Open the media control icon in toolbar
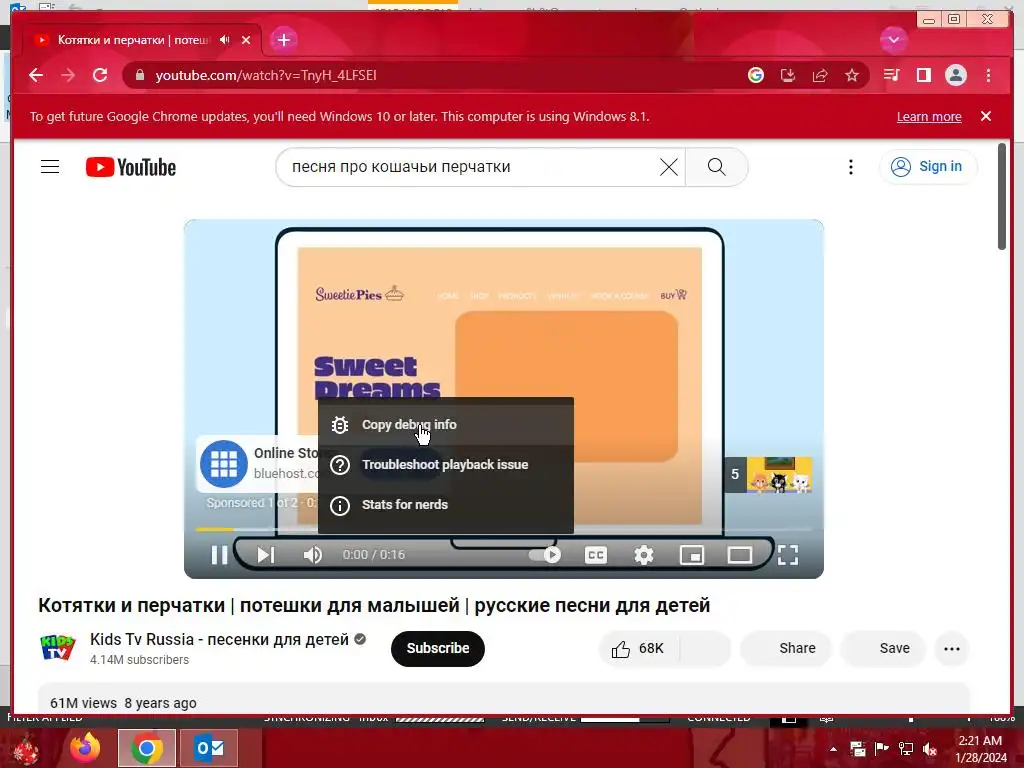 [x=891, y=75]
